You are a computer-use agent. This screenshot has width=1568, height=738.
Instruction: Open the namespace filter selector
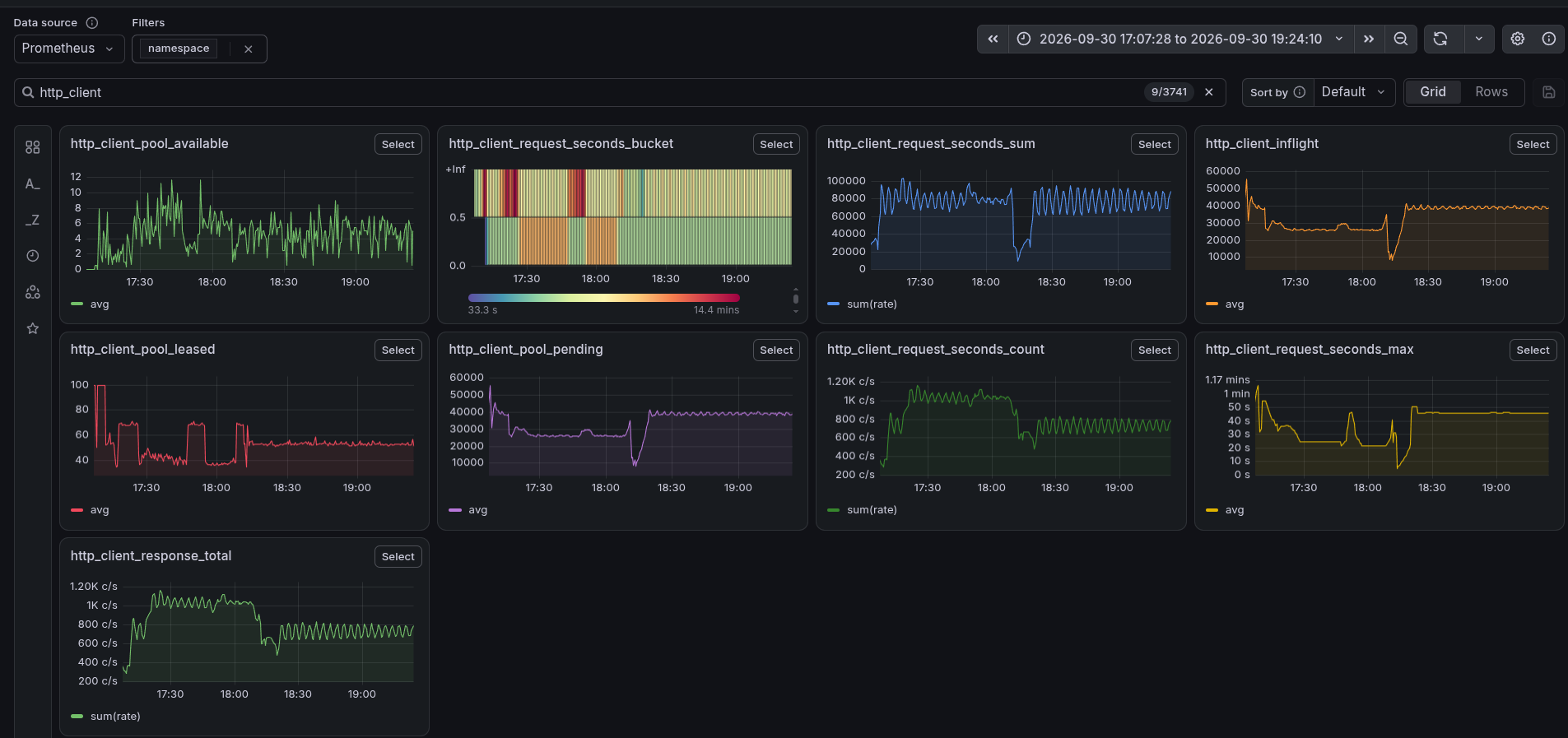pyautogui.click(x=179, y=49)
